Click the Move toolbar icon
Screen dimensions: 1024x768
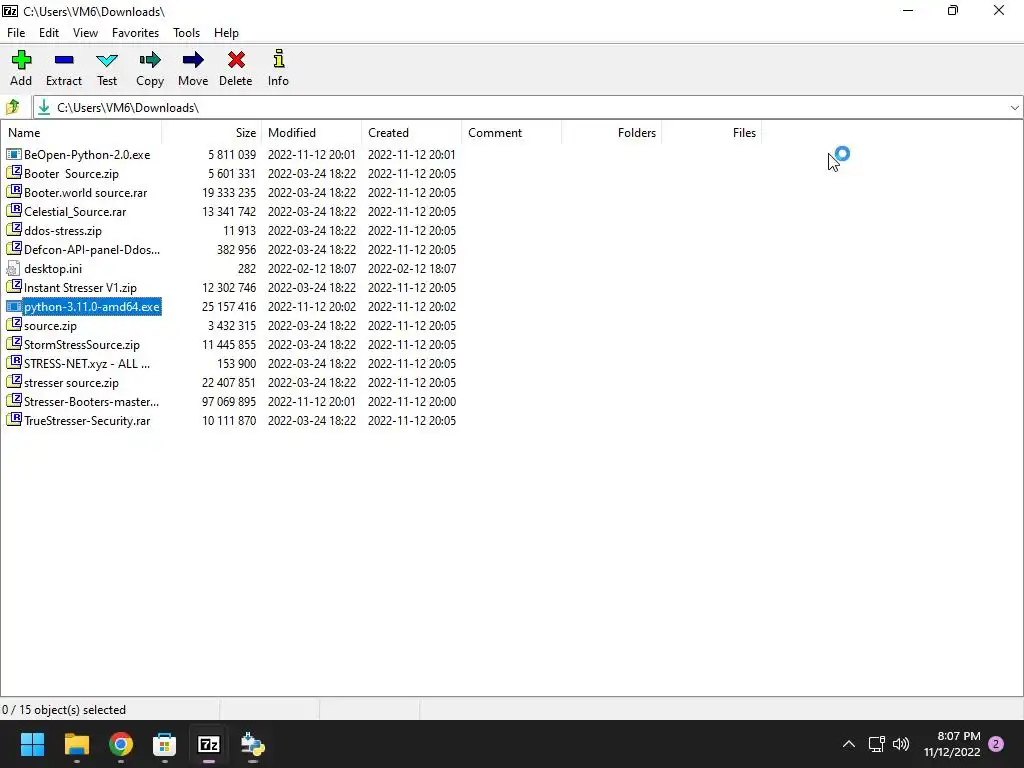tap(193, 60)
